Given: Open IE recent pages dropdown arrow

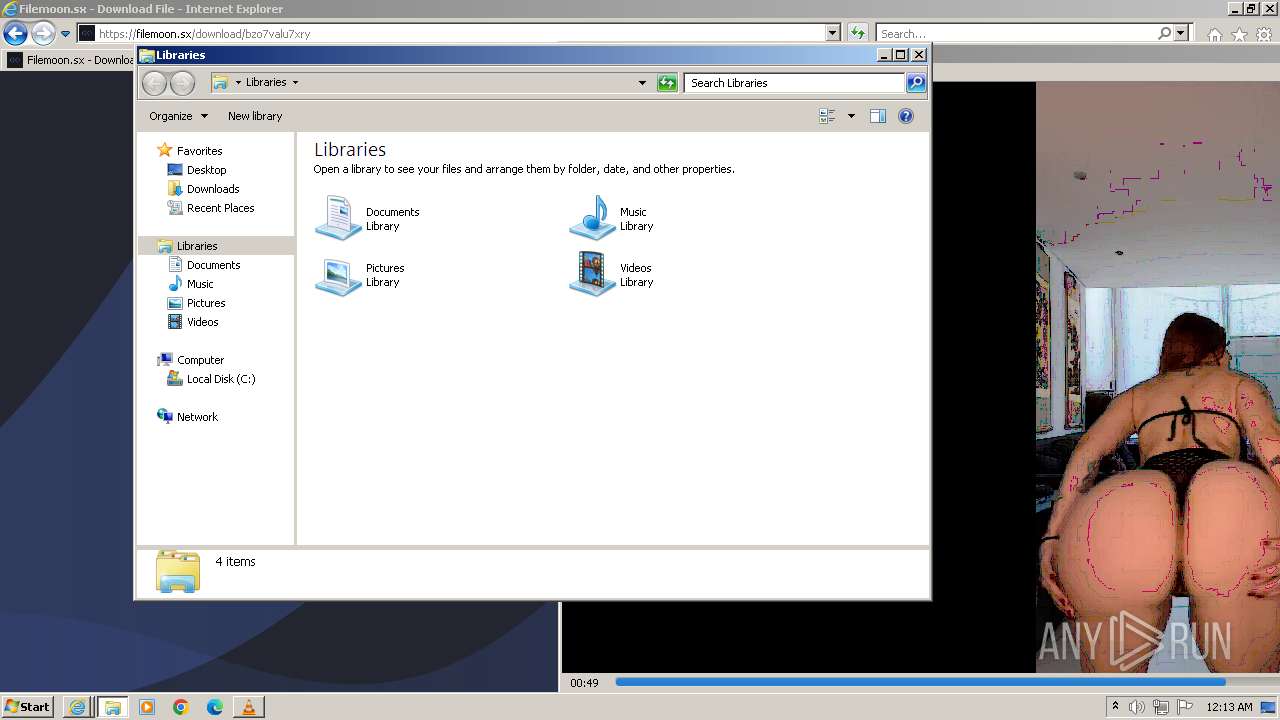Looking at the screenshot, I should click(65, 34).
